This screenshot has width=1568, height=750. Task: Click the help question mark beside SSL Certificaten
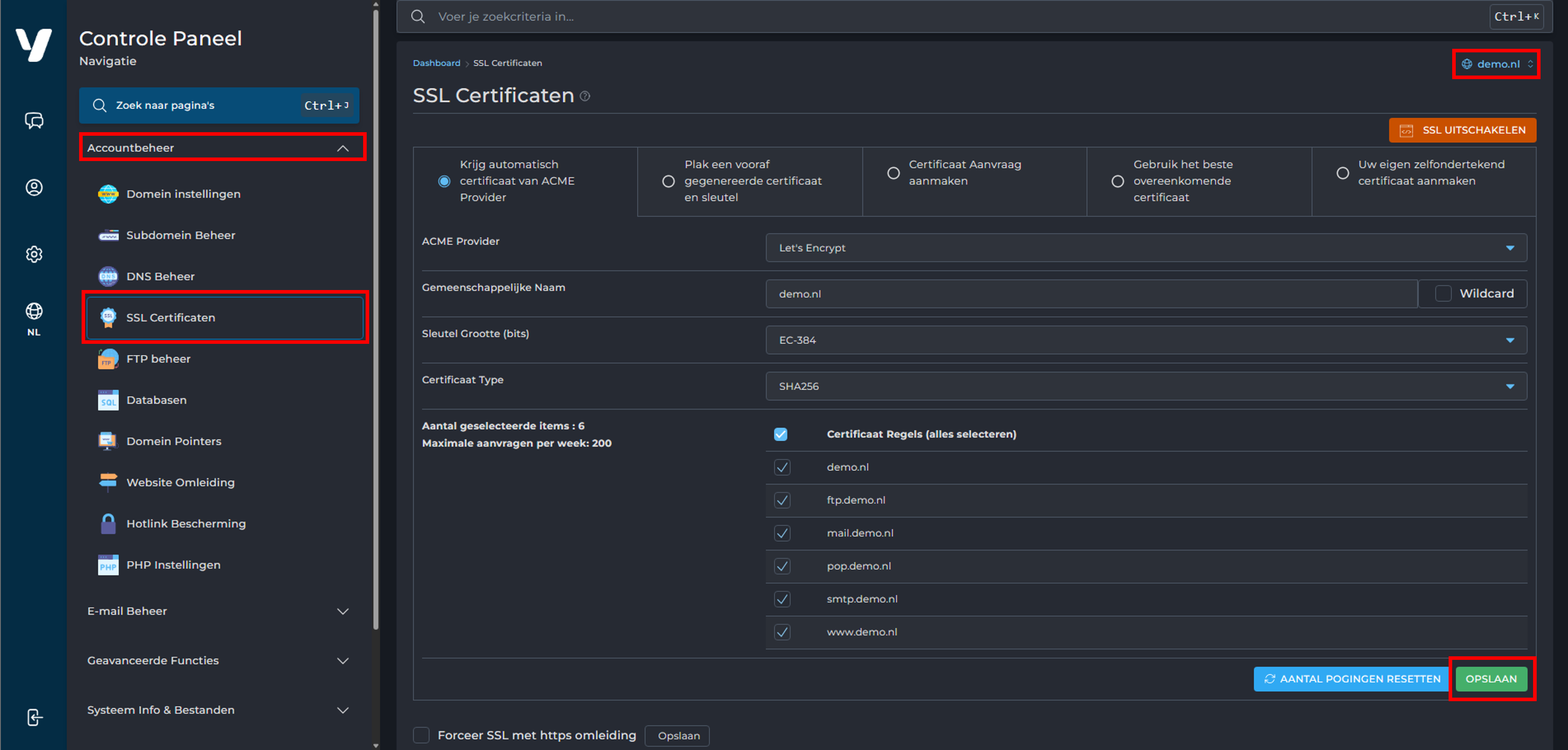tap(585, 96)
